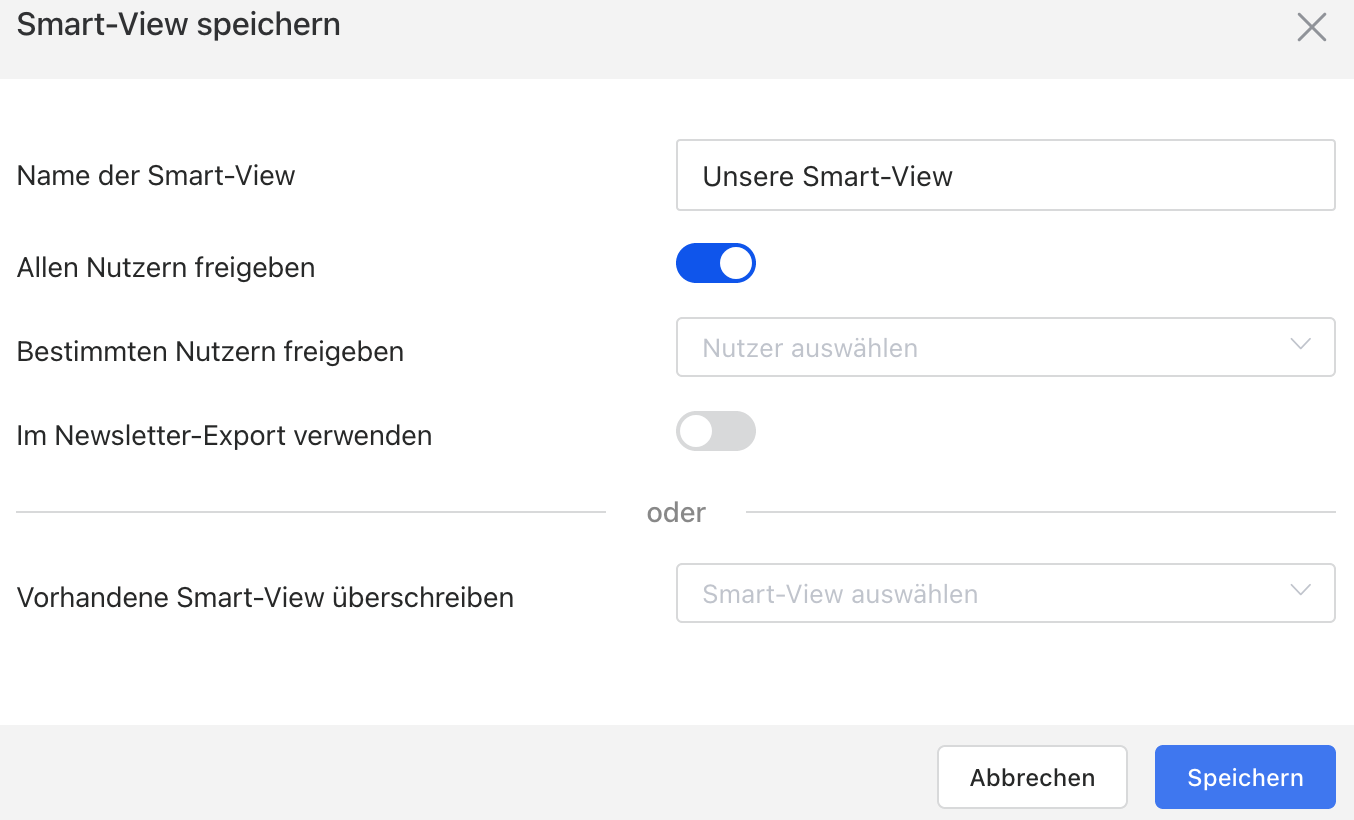
Task: Click the Allen Nutzern freigeben label
Action: pyautogui.click(x=166, y=268)
